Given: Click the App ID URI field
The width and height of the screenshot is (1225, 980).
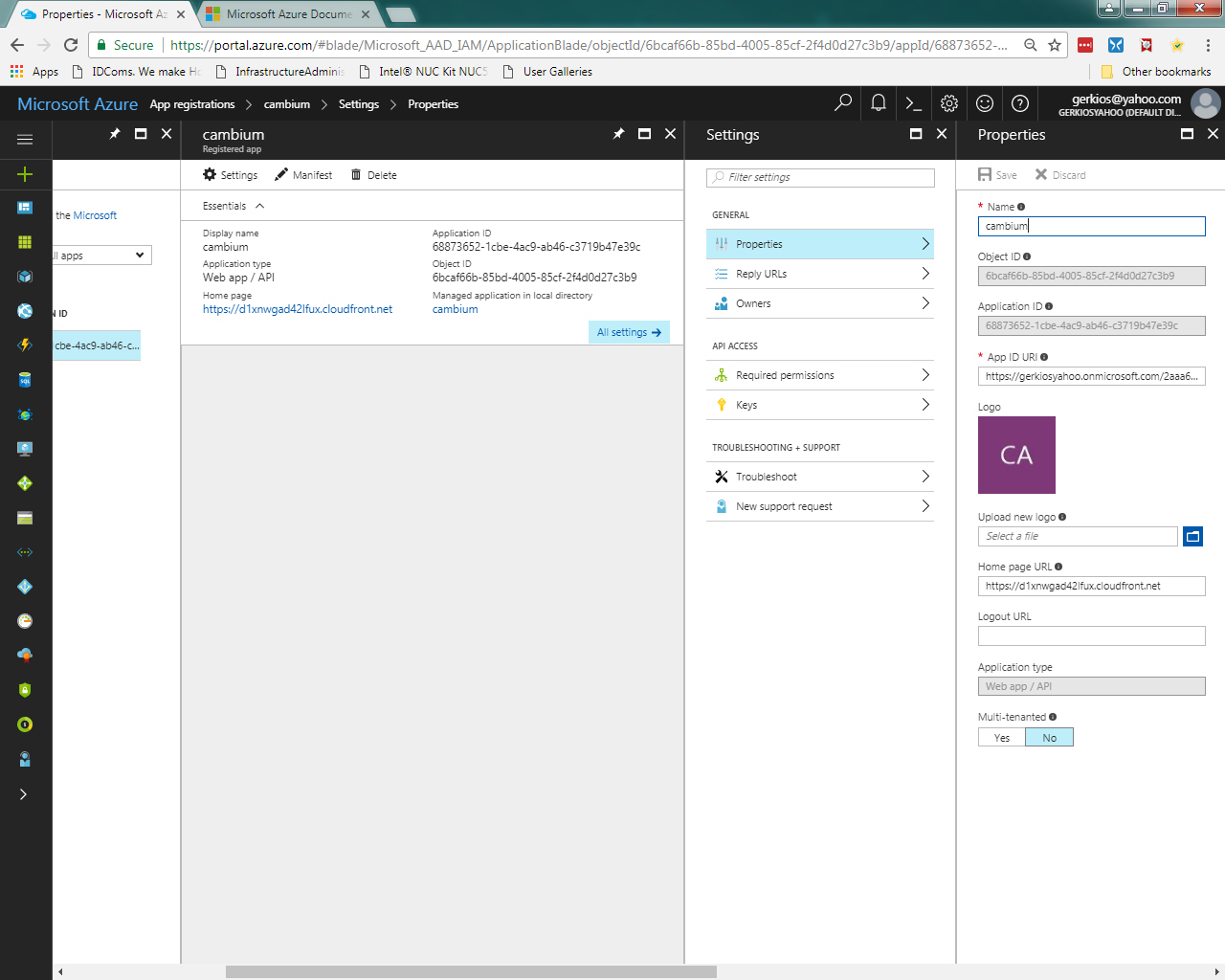Looking at the screenshot, I should tap(1091, 376).
